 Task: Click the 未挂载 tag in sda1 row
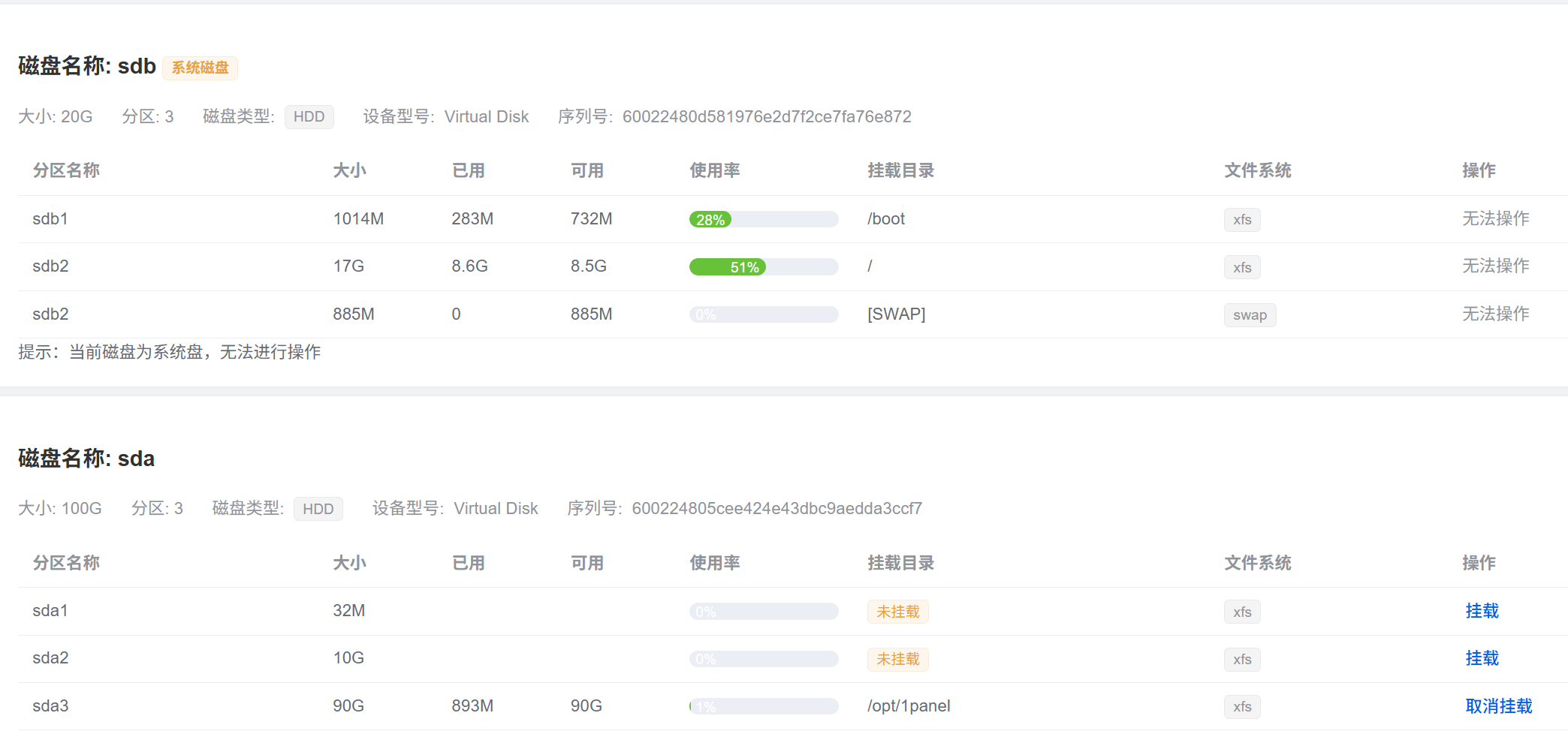tap(897, 612)
